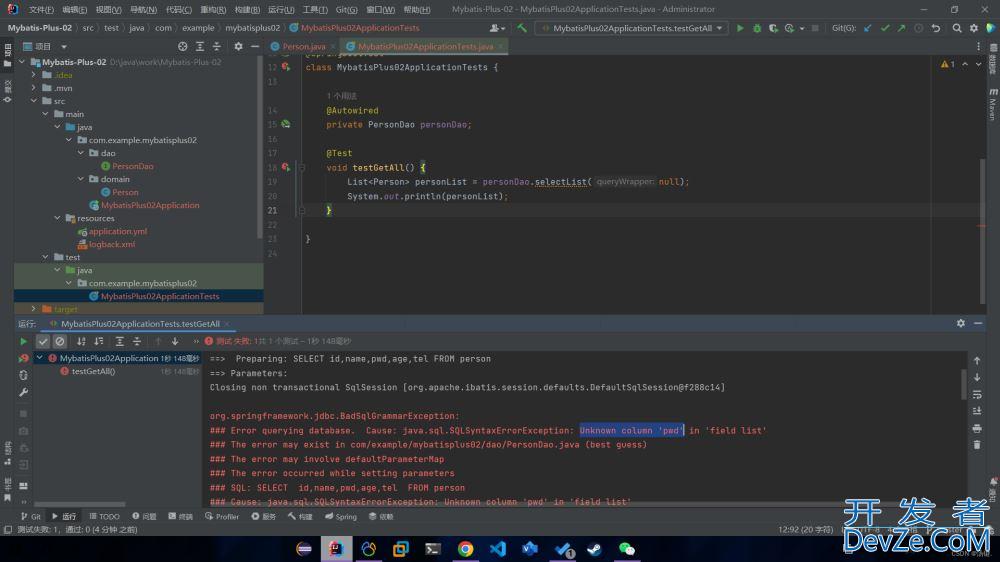
Task: Open the Git tool window button
Action: [x=31, y=517]
